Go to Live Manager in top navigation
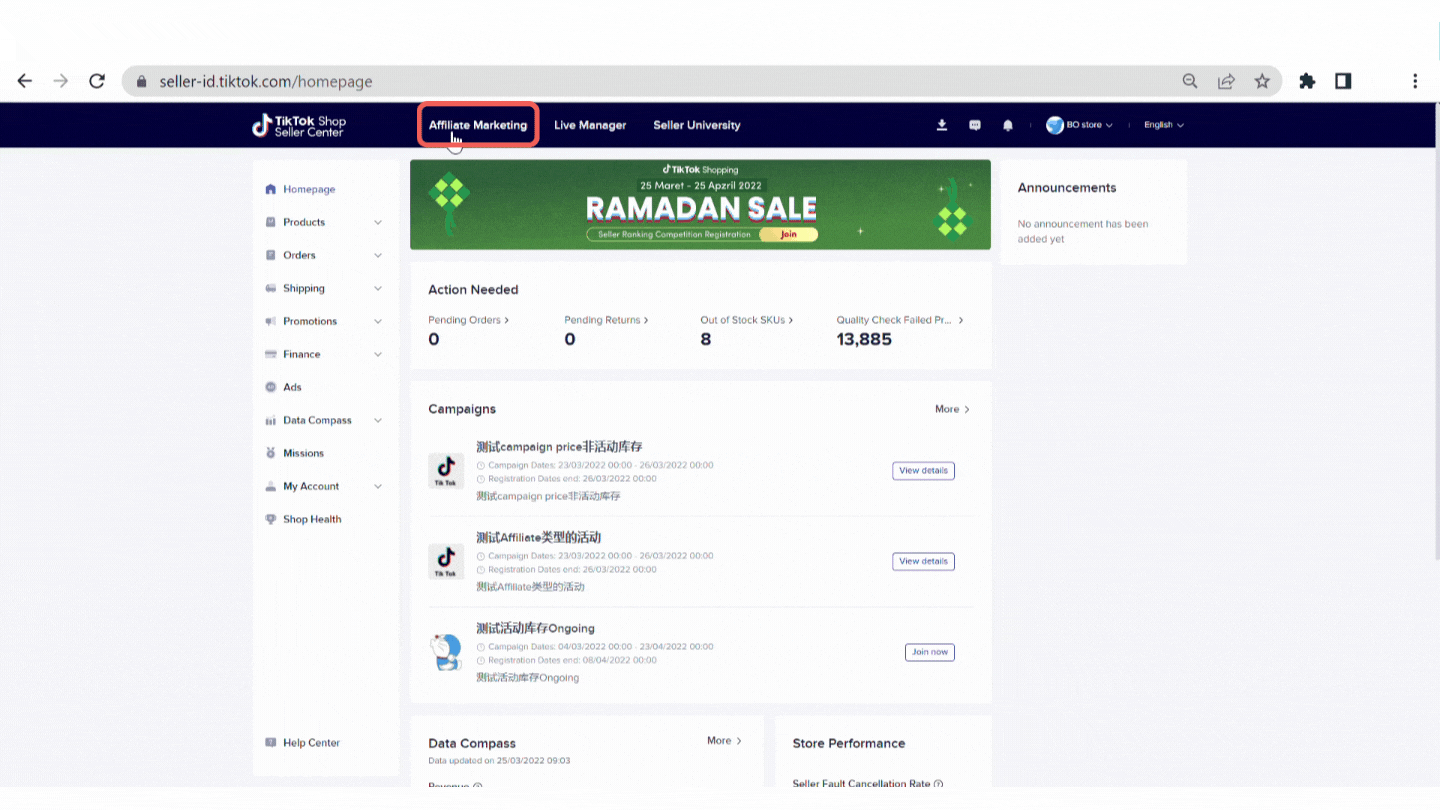This screenshot has width=1440, height=810. [590, 125]
